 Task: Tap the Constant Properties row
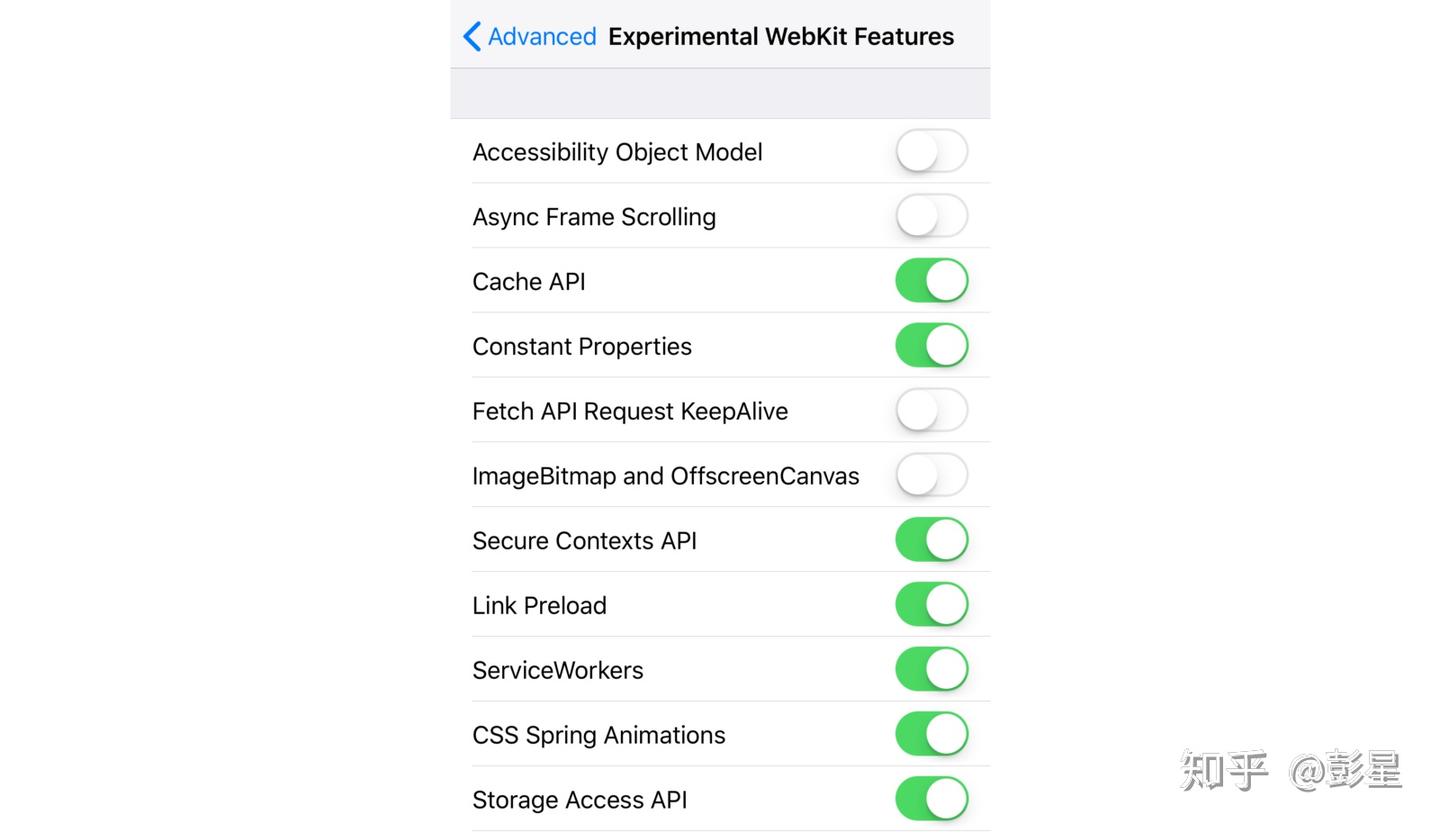(582, 346)
